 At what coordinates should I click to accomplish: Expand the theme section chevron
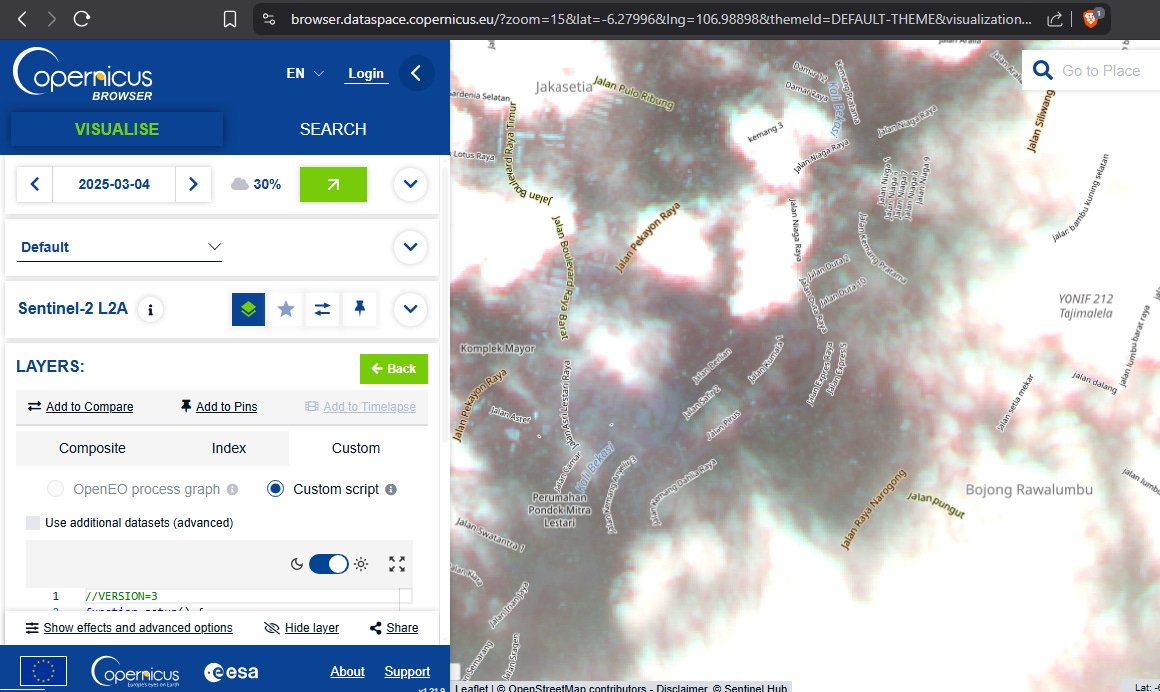(411, 247)
